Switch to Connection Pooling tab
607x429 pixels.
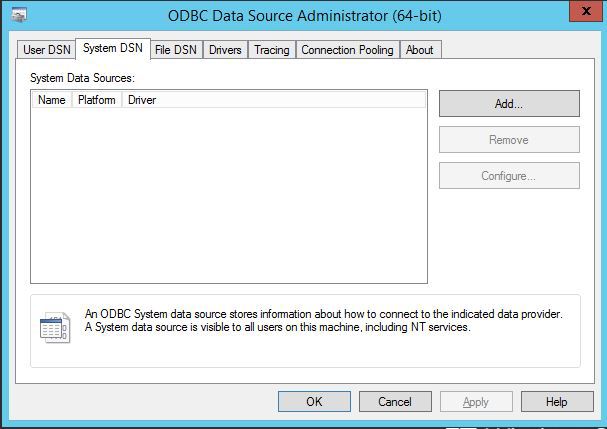[347, 50]
